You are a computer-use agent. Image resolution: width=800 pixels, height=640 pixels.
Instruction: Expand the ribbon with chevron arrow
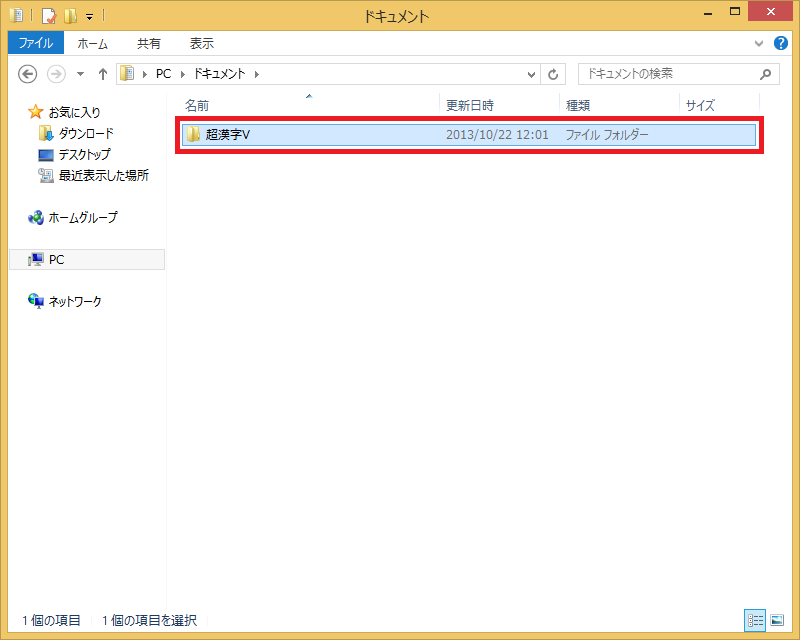759,44
